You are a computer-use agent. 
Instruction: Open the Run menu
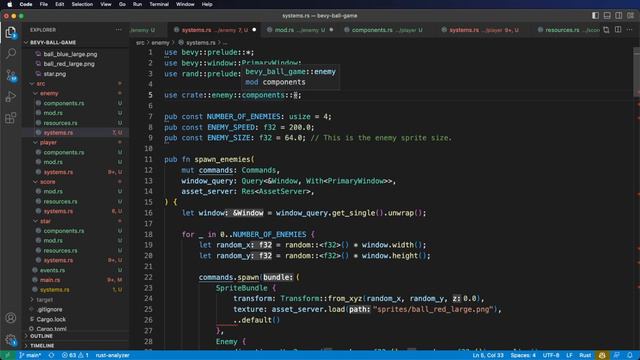pos(137,4)
